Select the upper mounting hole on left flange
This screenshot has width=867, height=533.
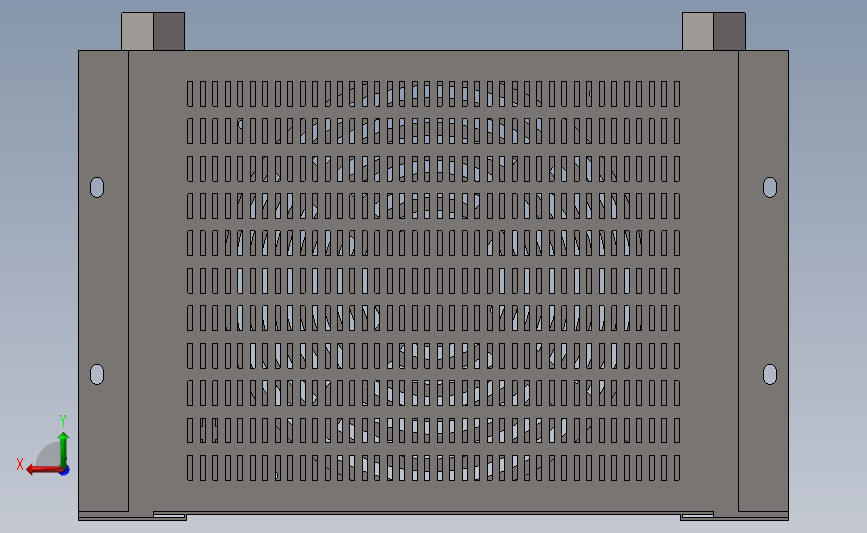97,187
